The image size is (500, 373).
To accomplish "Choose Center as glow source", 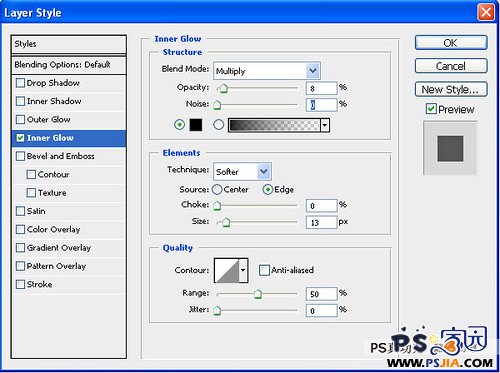I will coord(217,190).
